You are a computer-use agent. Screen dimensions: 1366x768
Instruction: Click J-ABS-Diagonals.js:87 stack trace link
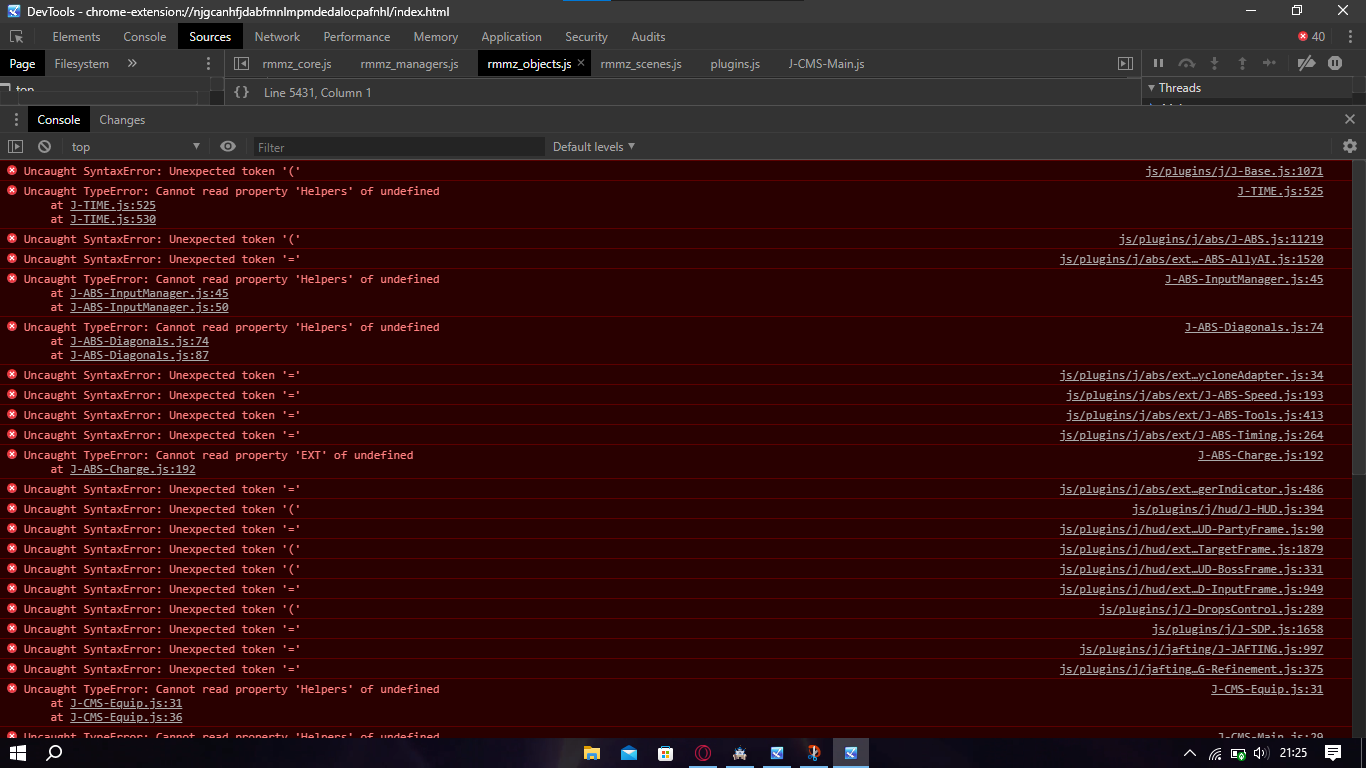coord(139,355)
